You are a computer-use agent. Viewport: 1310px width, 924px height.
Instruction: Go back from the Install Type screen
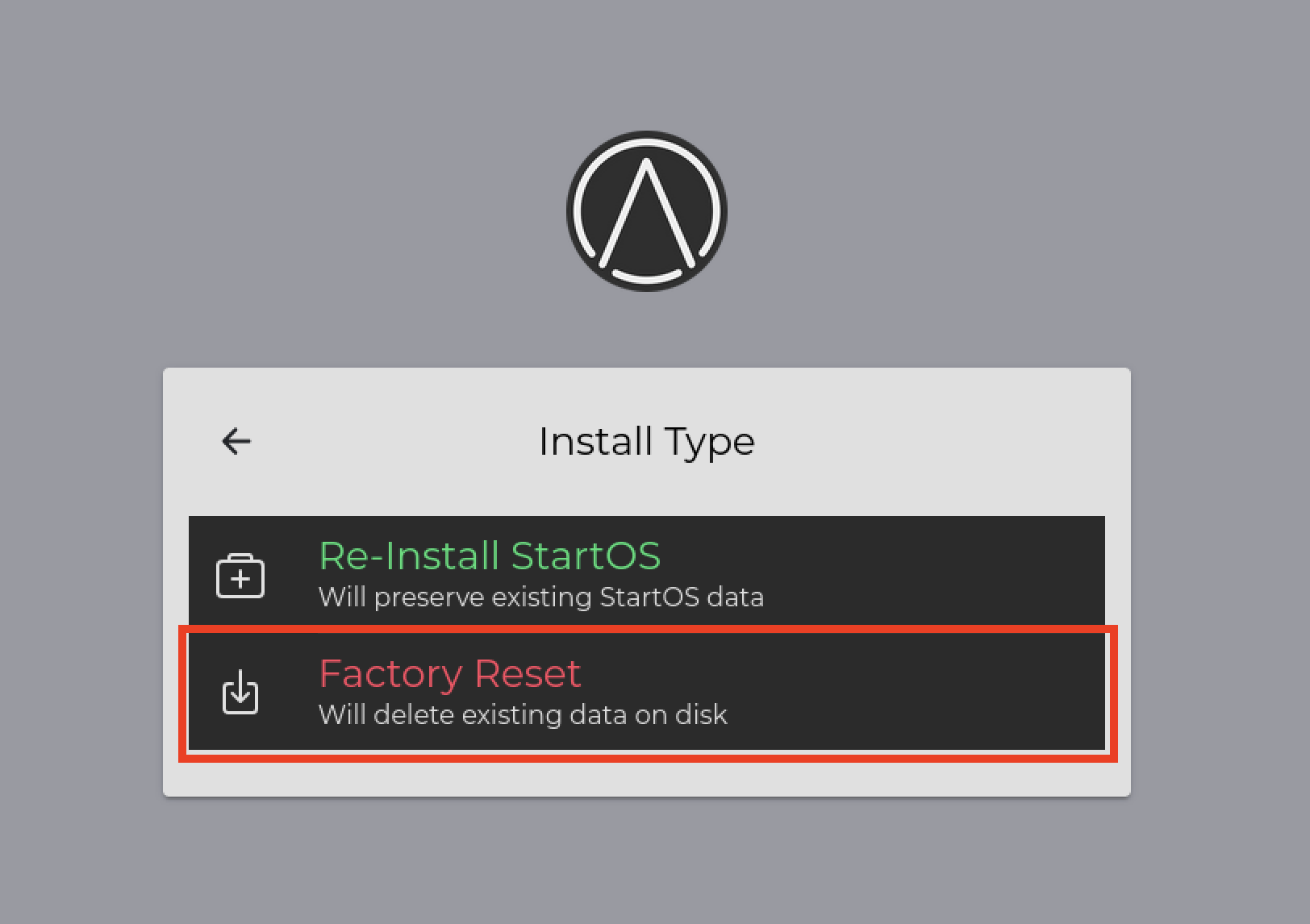[236, 441]
